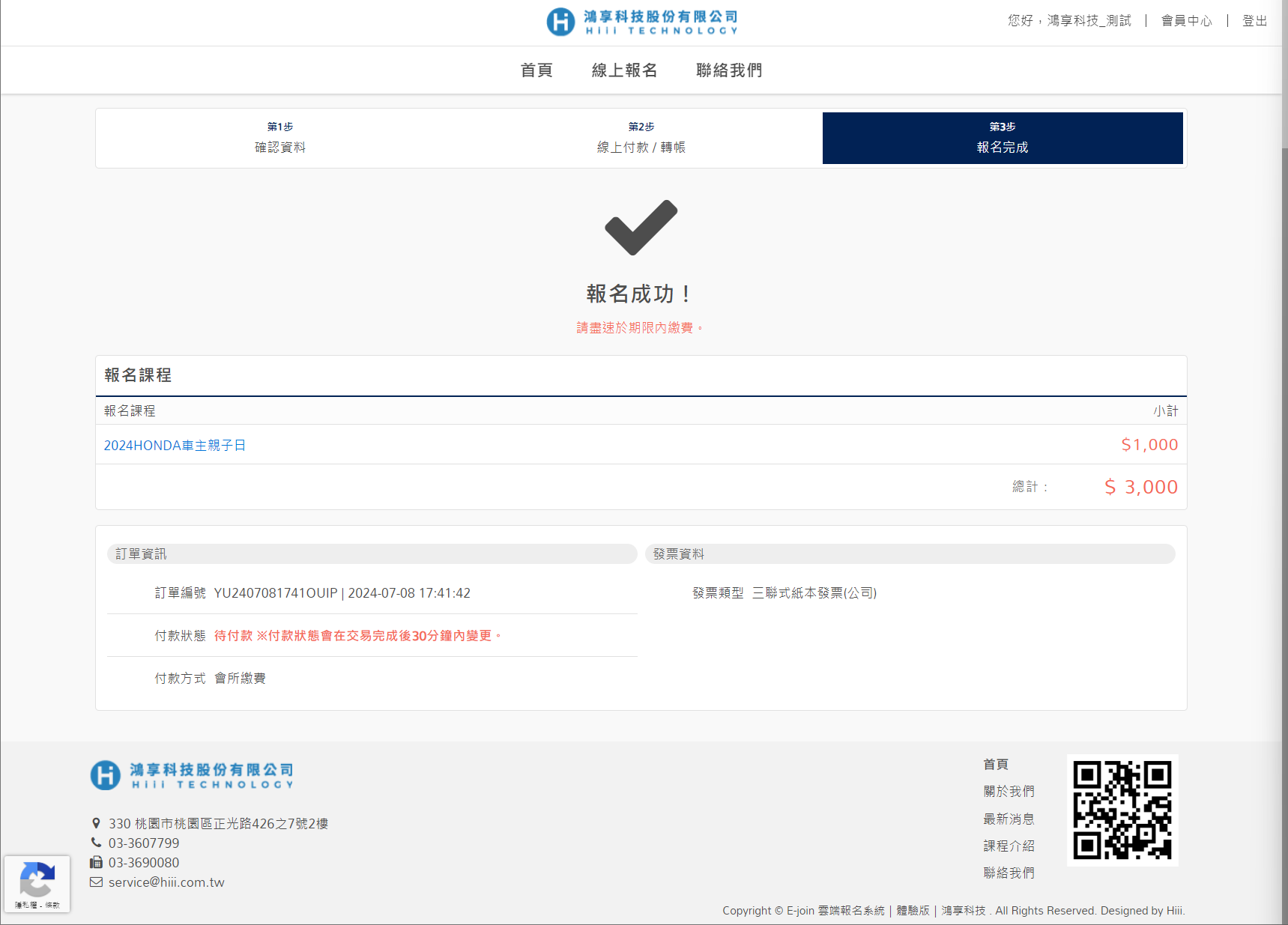The image size is (1288, 925).
Task: Click the Hiii Technology header logo
Action: click(x=642, y=22)
